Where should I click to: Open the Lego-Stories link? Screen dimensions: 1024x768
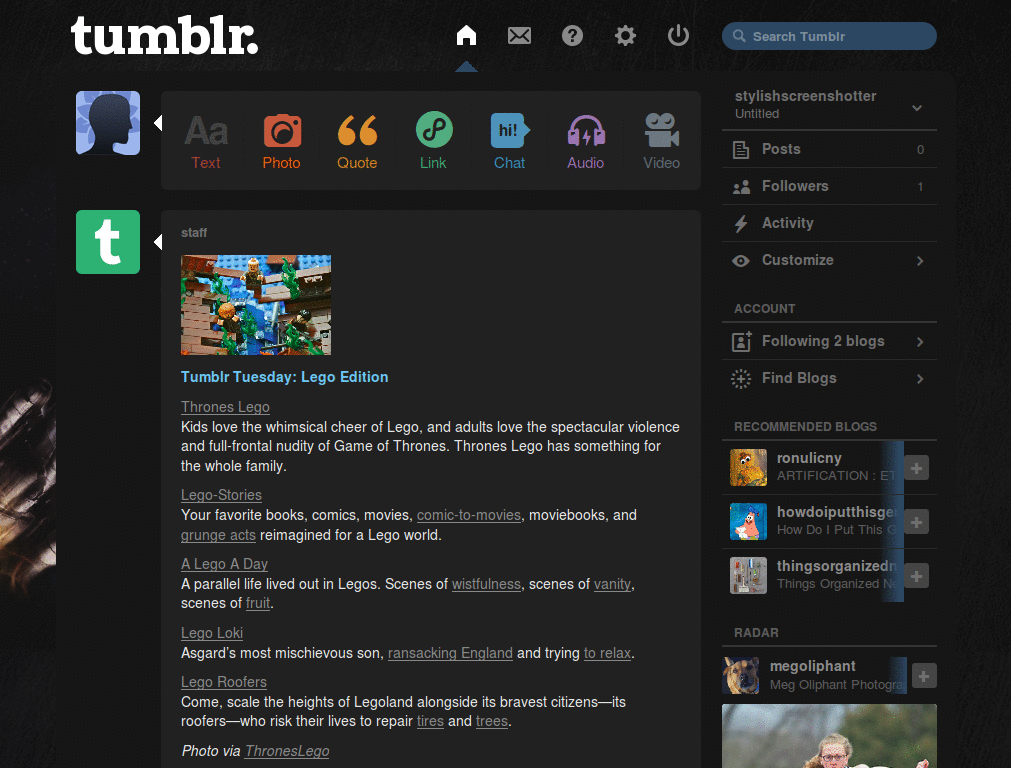click(x=221, y=495)
